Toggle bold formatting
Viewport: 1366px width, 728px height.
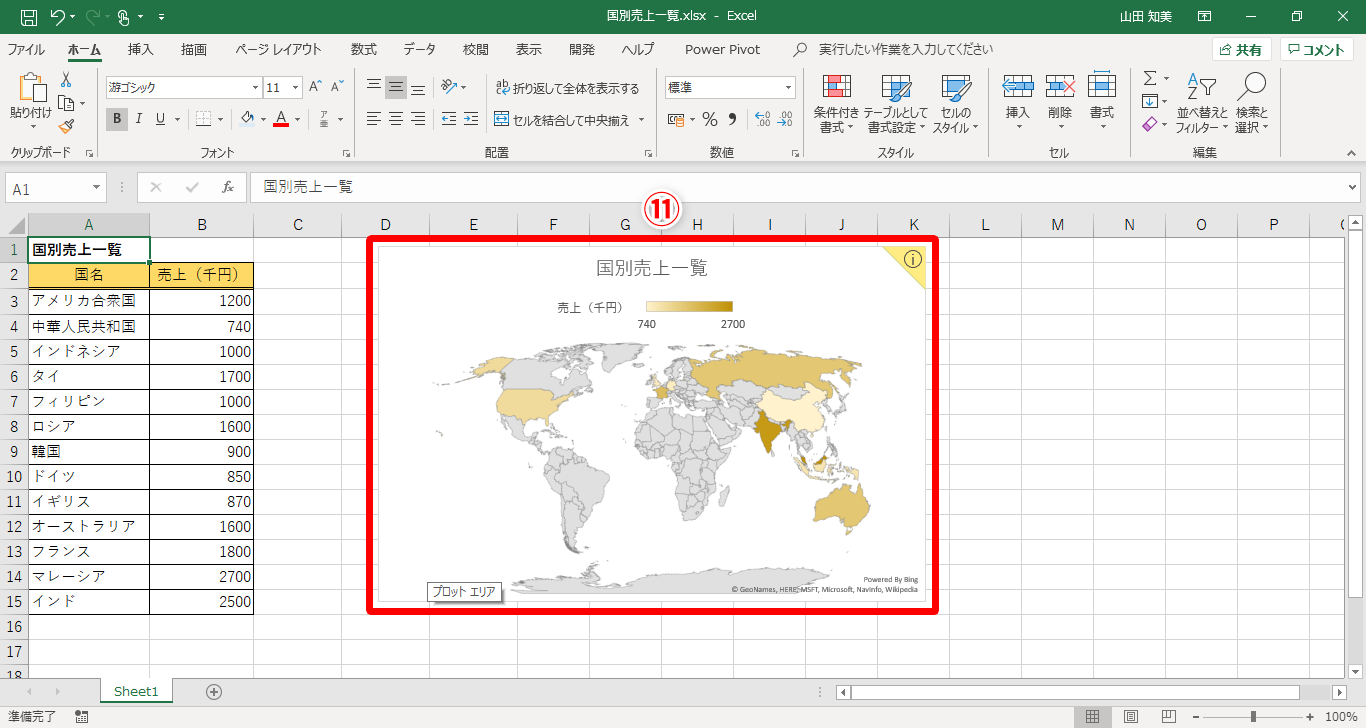coord(117,119)
